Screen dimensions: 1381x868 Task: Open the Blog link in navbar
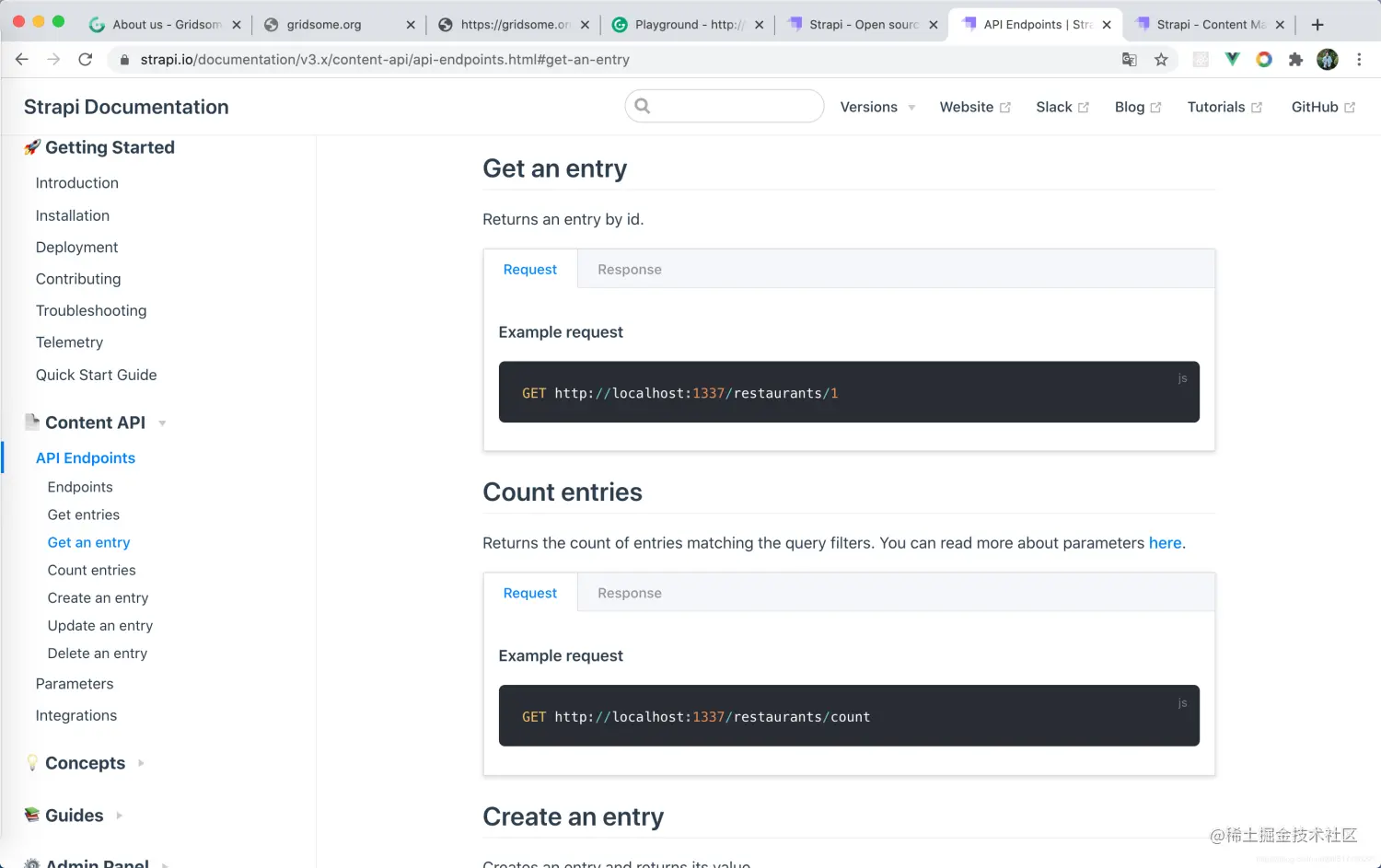[1138, 107]
